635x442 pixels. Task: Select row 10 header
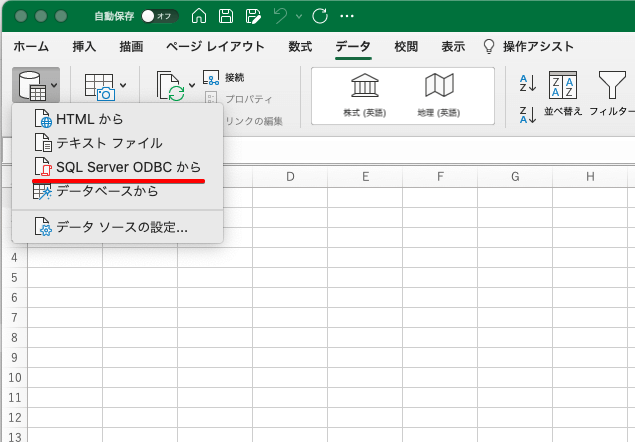tap(15, 378)
